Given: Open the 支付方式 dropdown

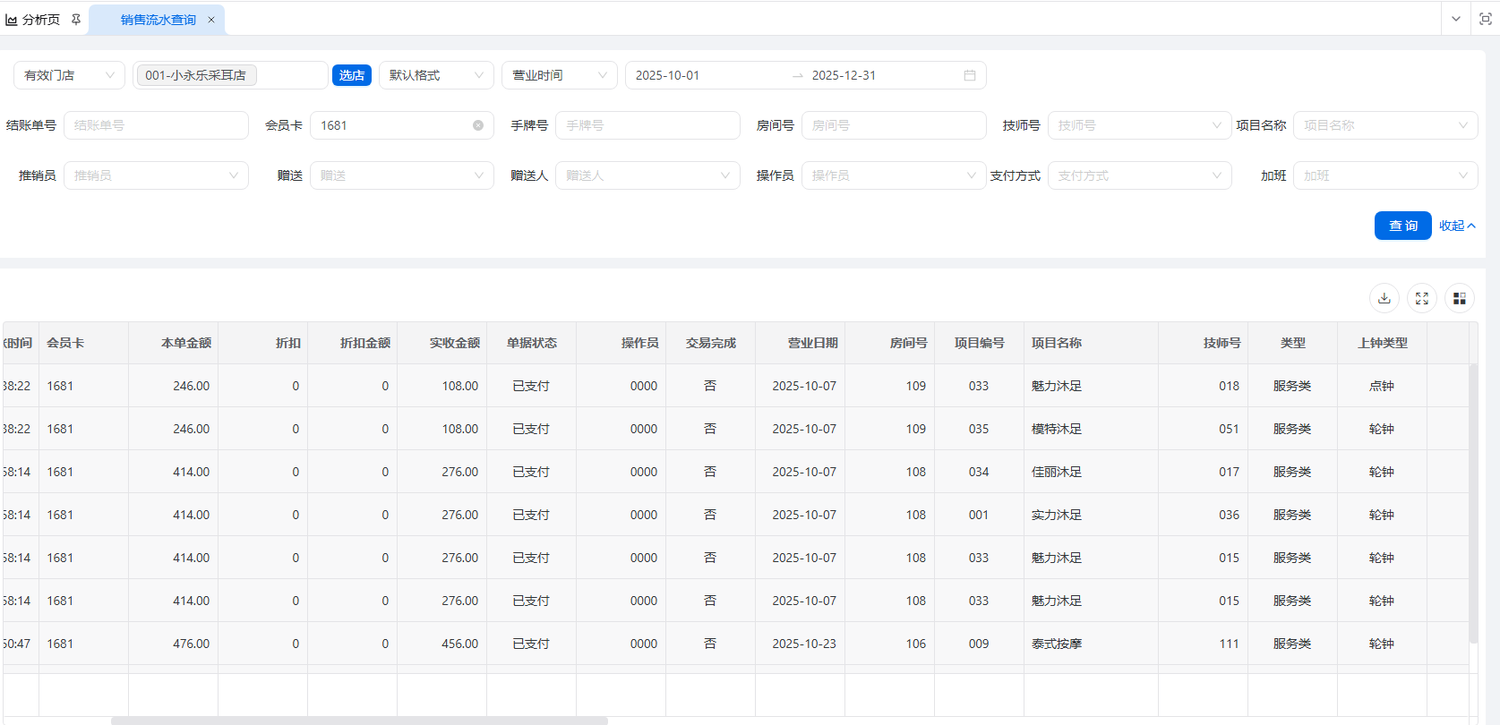Looking at the screenshot, I should coord(1140,175).
